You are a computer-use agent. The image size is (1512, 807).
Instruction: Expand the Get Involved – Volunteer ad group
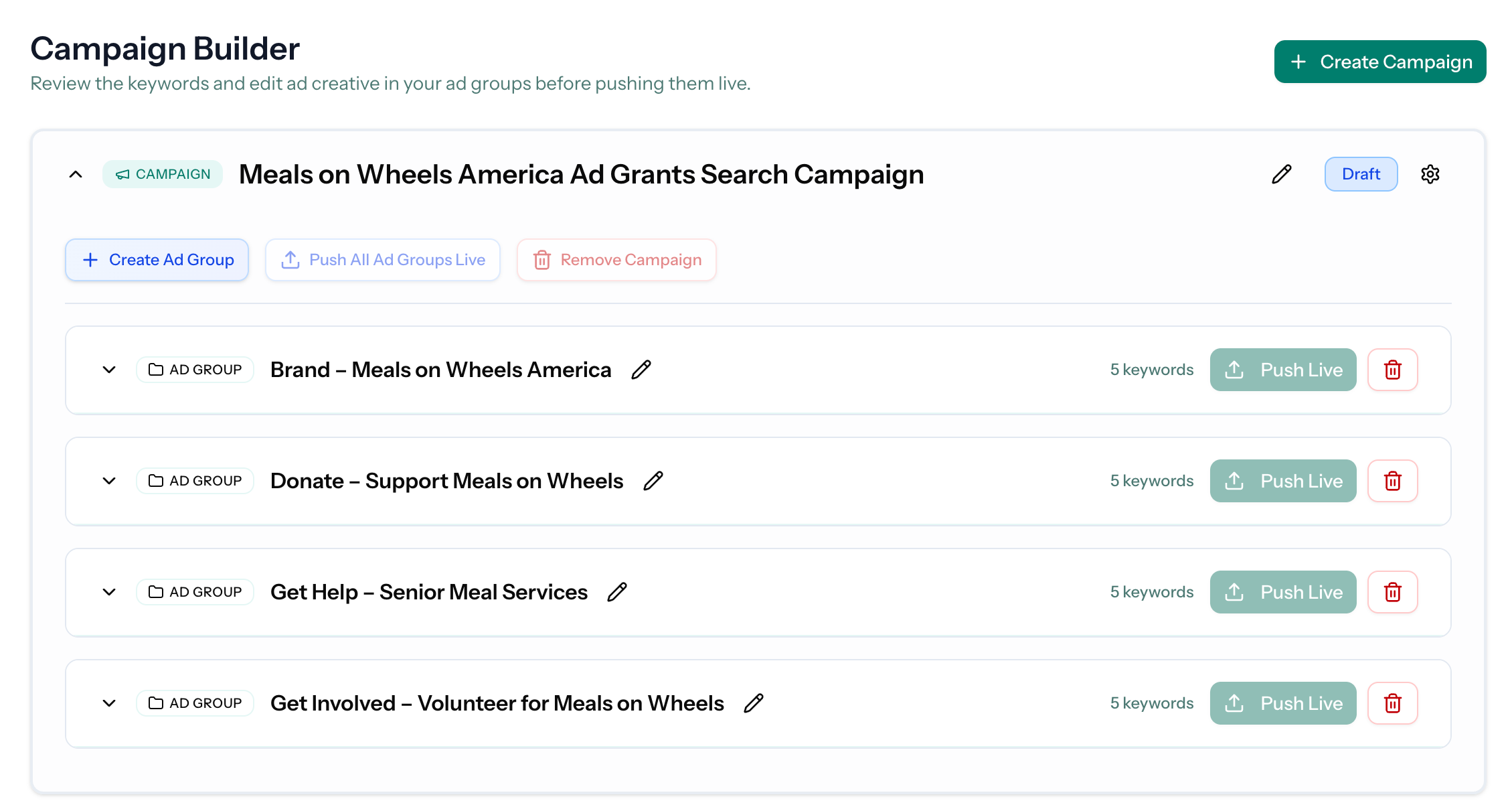point(109,703)
